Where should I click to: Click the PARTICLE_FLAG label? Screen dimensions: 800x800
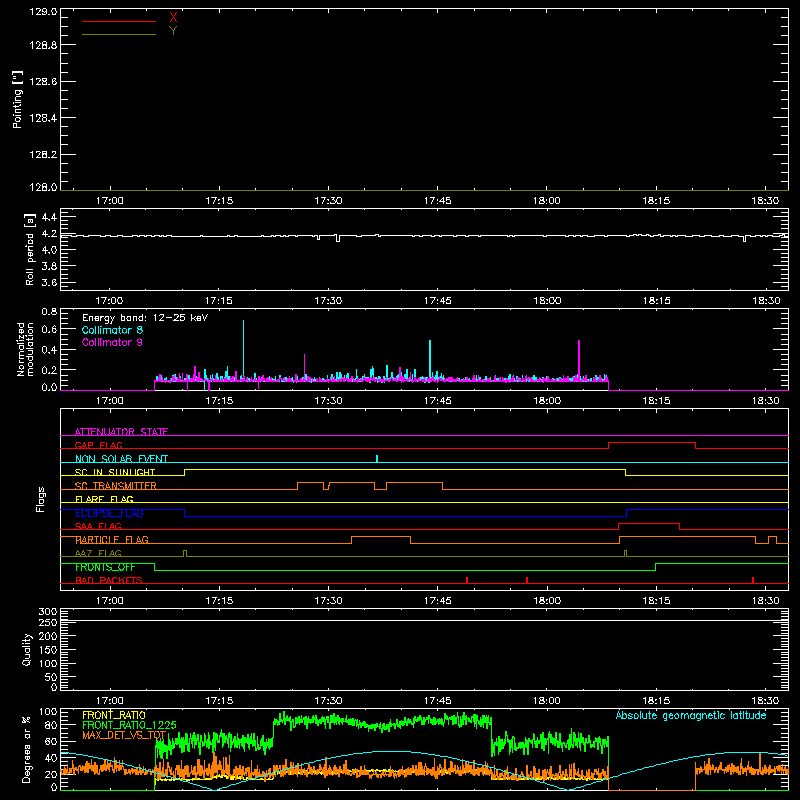pos(112,540)
